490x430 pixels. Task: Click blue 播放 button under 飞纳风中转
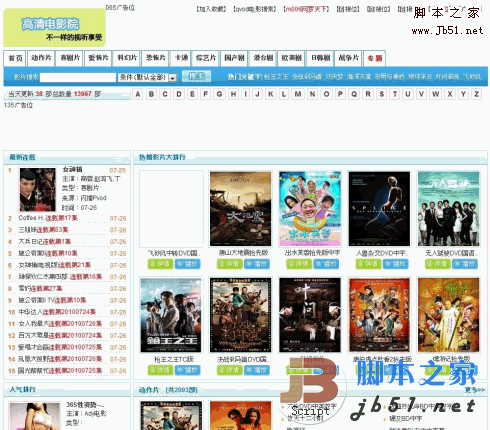187,264
